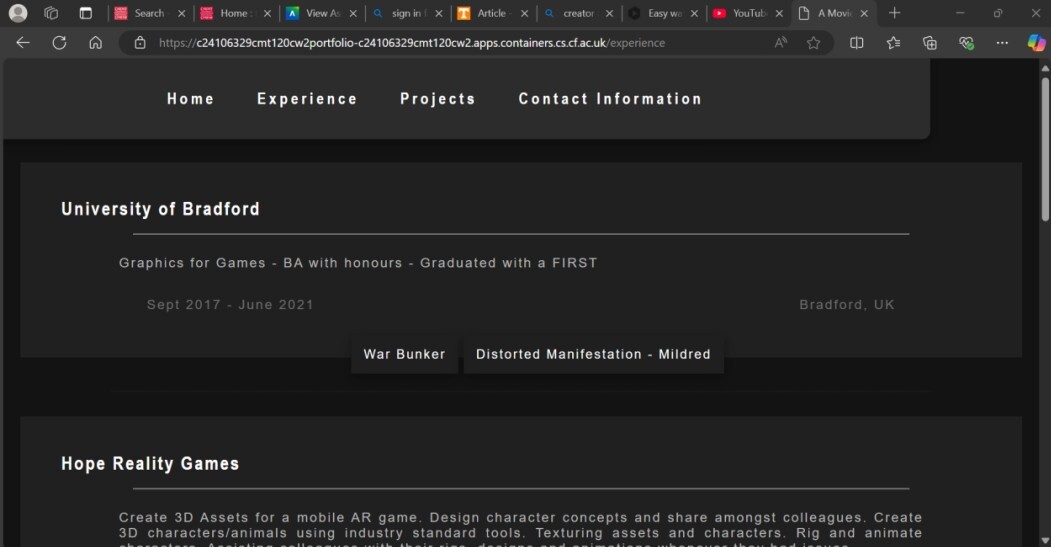This screenshot has height=547, width=1051.
Task: Select the Hope Reality Games heading
Action: pos(150,464)
